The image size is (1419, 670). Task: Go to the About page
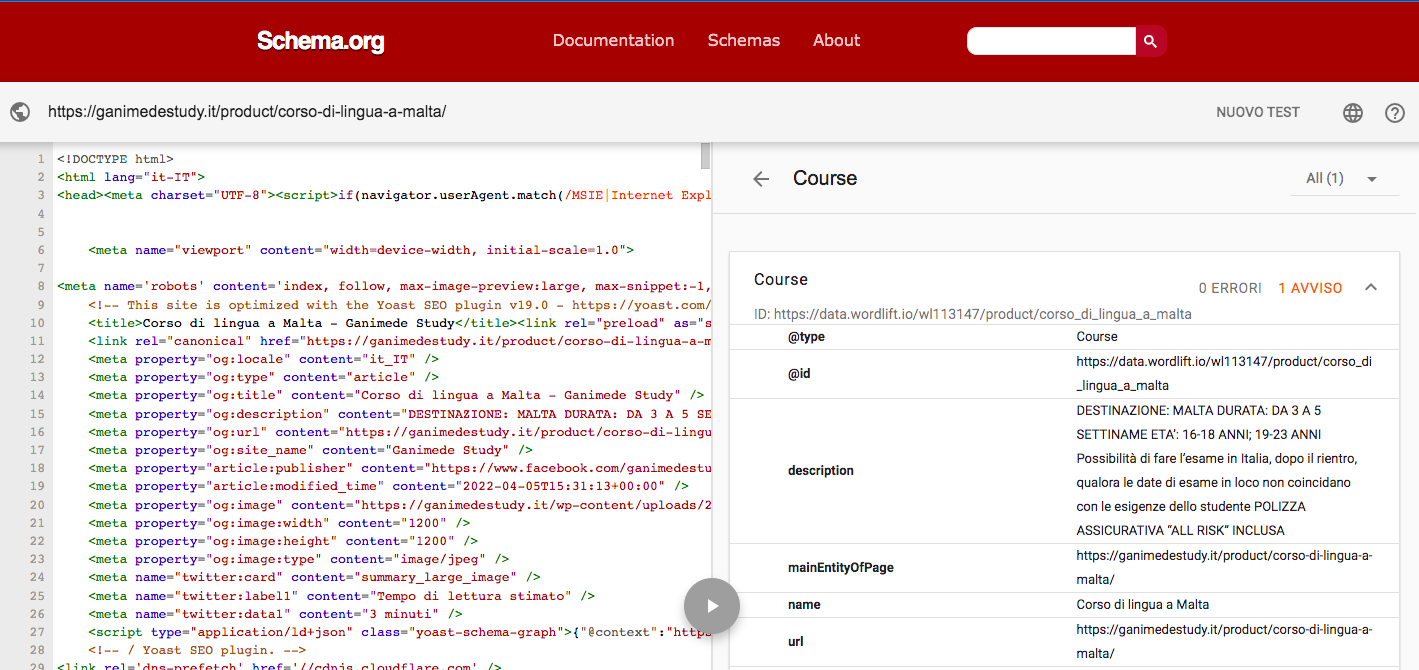836,41
